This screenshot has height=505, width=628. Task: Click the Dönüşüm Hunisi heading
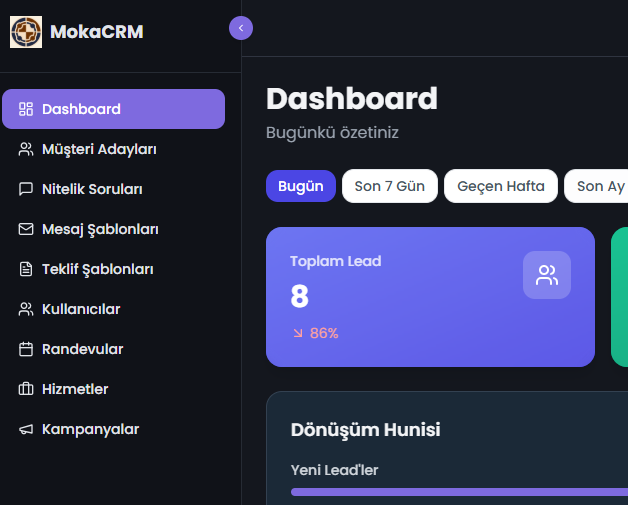click(366, 430)
